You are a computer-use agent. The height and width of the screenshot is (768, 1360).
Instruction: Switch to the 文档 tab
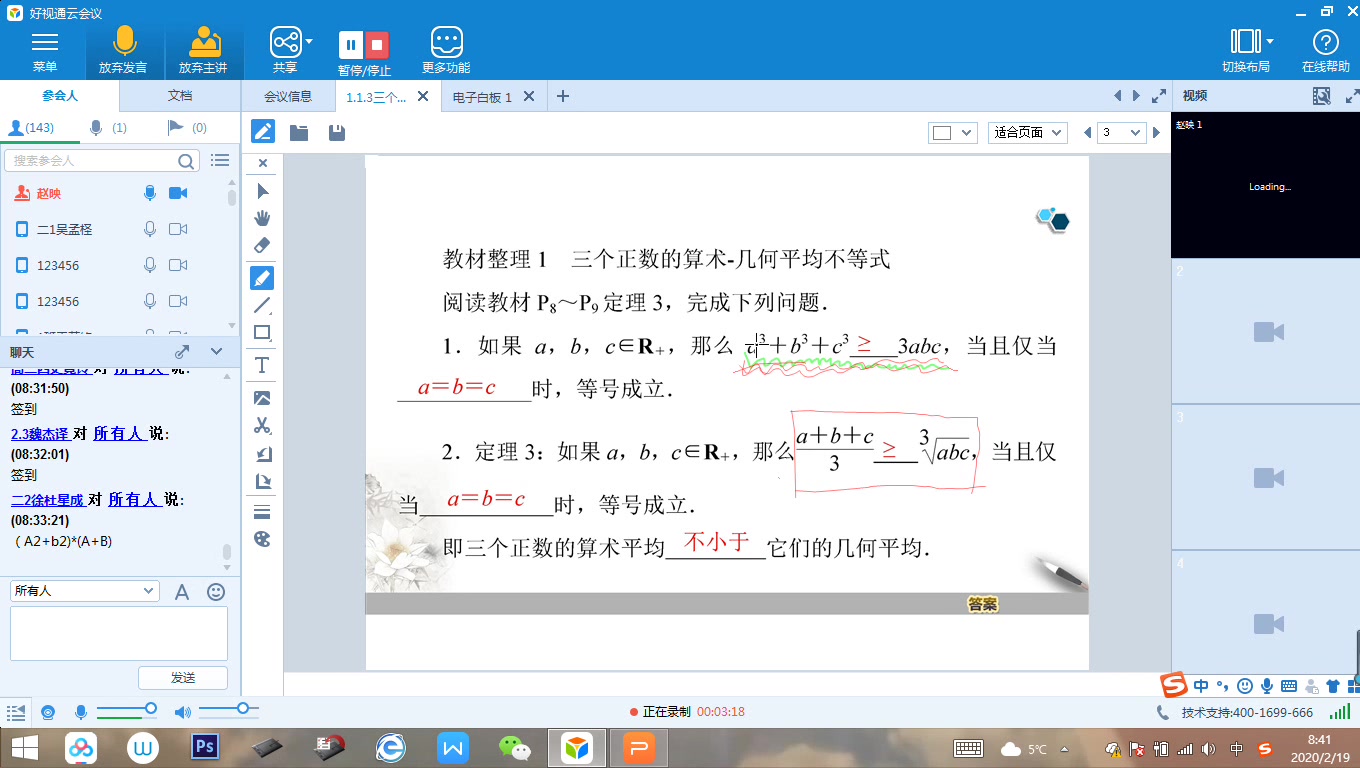tap(179, 96)
